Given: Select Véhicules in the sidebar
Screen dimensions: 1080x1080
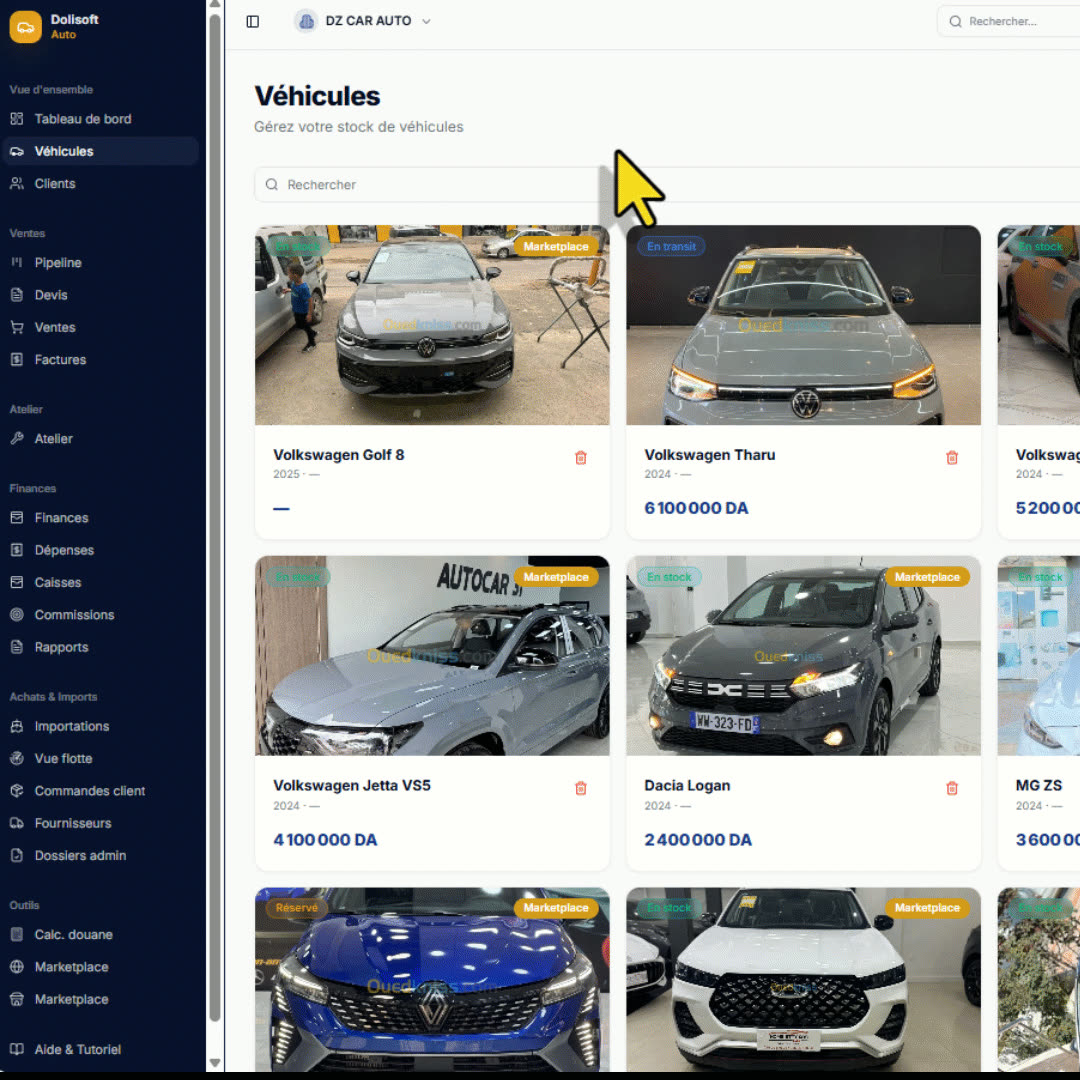Looking at the screenshot, I should coord(101,152).
